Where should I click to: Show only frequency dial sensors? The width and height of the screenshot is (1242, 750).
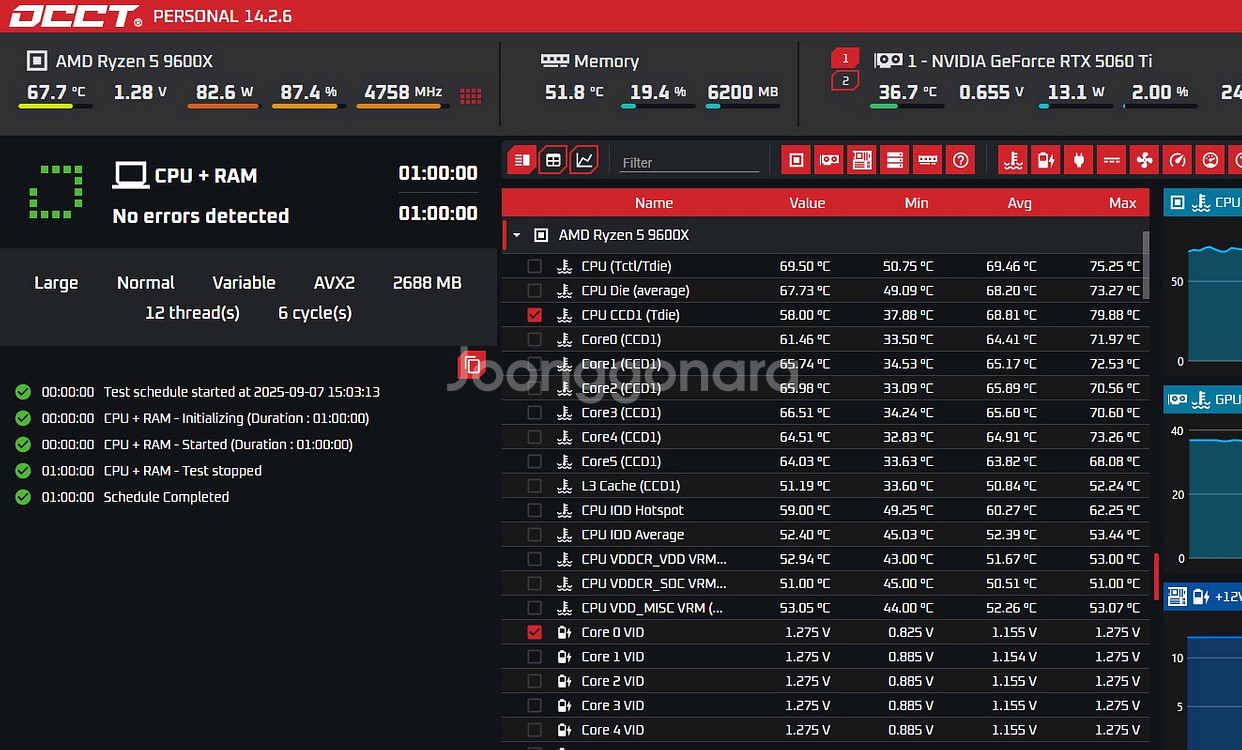coord(1211,160)
